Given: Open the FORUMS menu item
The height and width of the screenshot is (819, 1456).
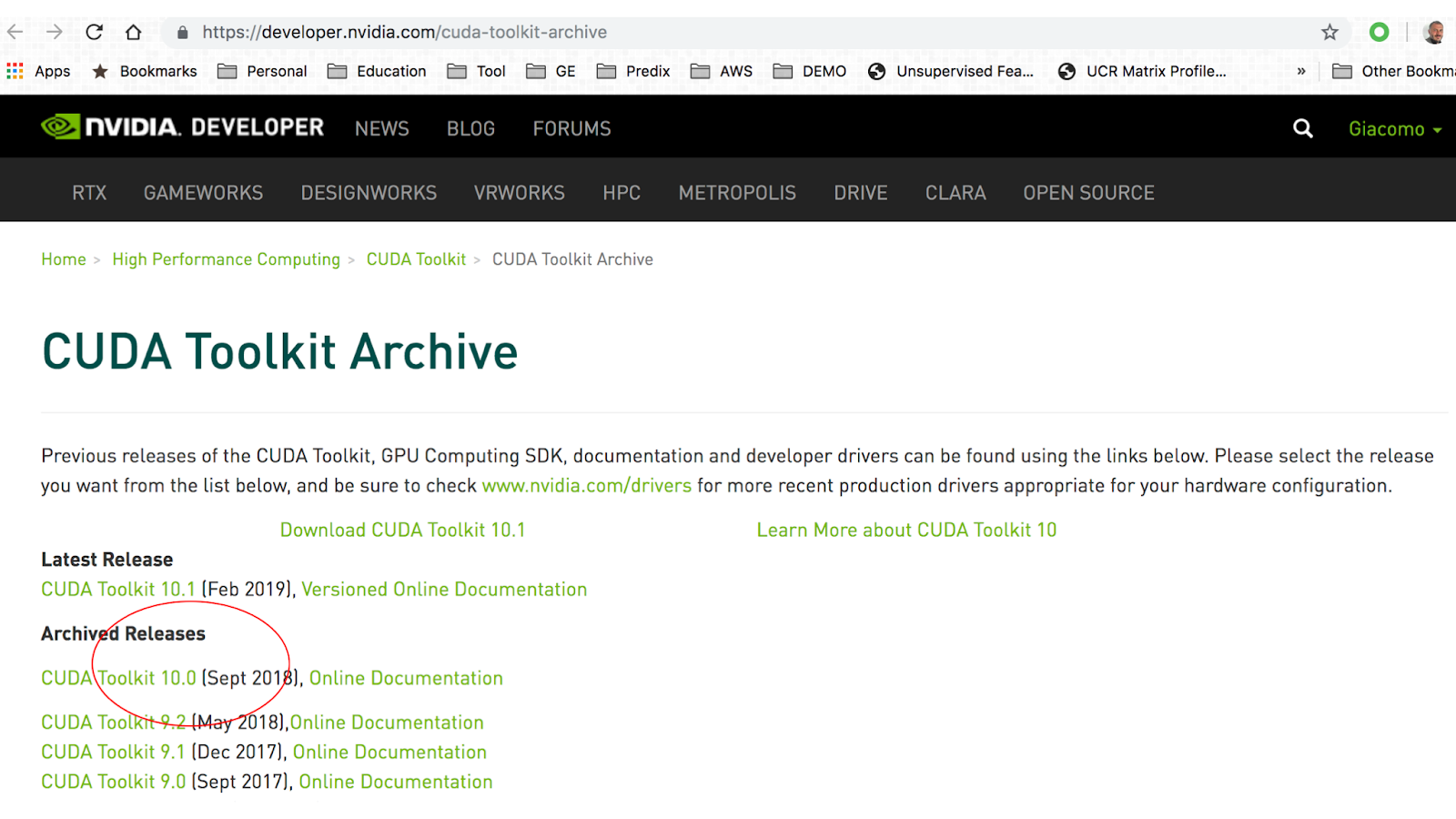Looking at the screenshot, I should pos(572,129).
